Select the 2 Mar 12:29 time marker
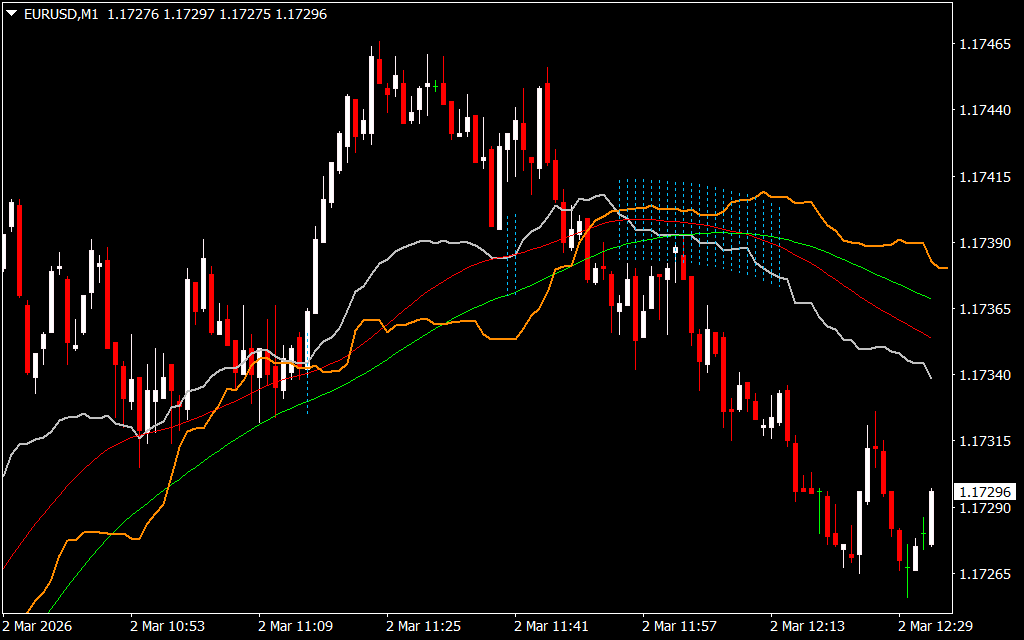Viewport: 1024px width, 640px height. tap(935, 626)
